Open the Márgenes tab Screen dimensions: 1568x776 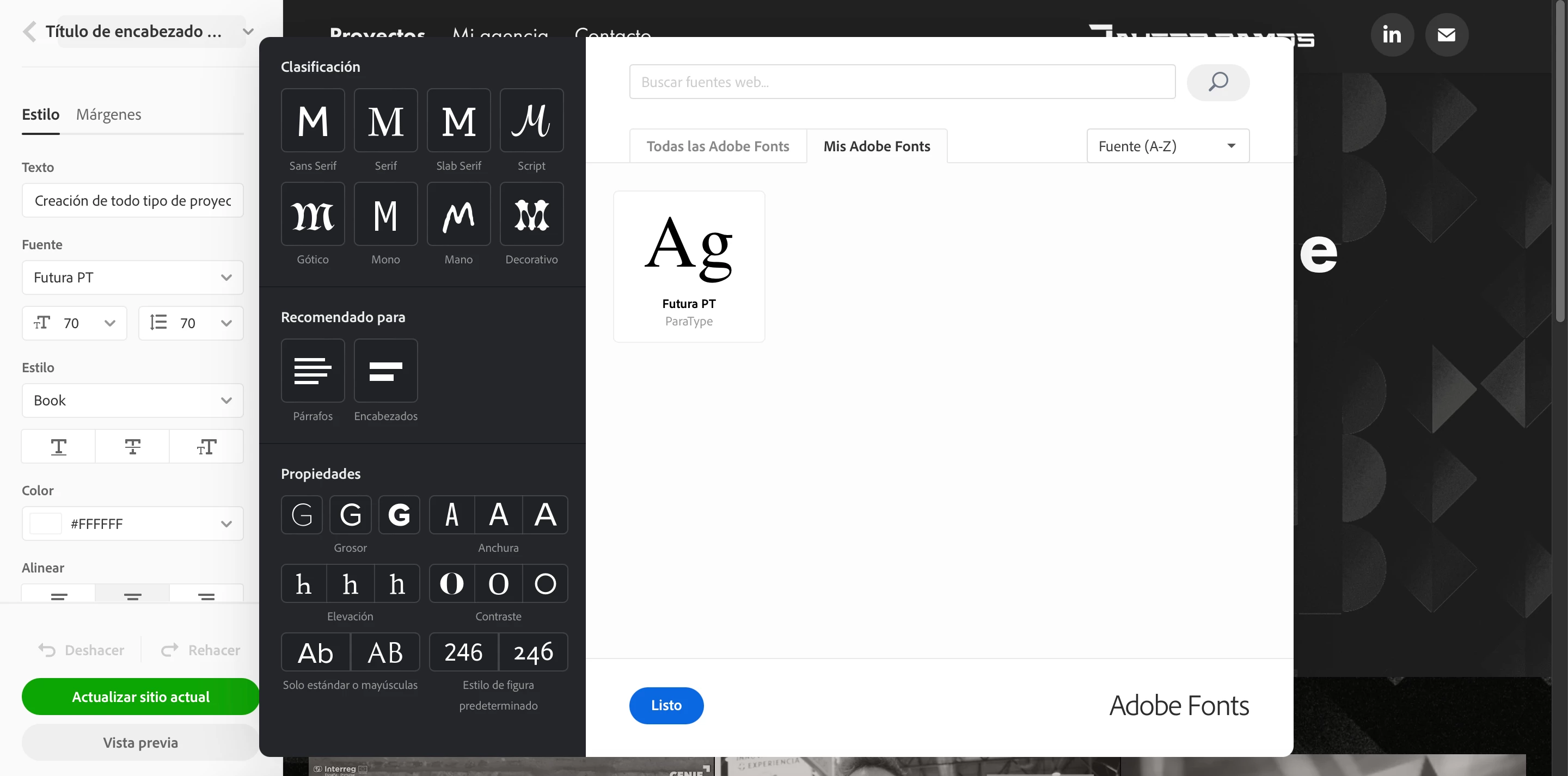(x=108, y=114)
